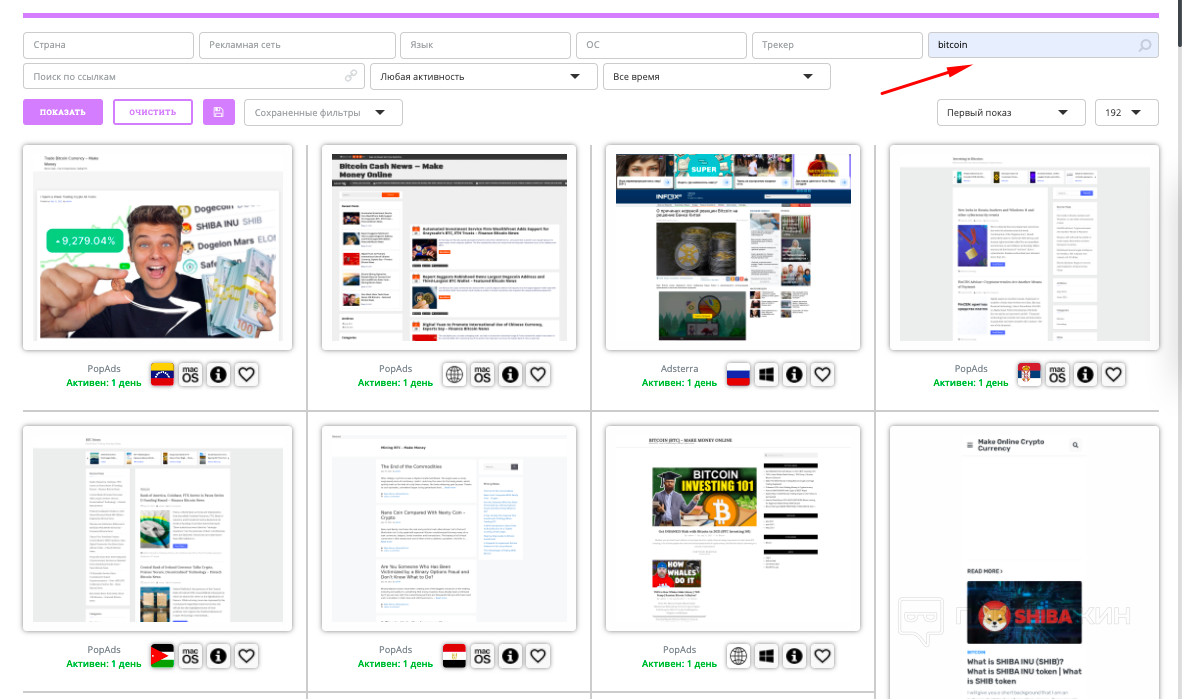Viewport: 1182px width, 699px height.
Task: Click the Russia flag on Adsterra card
Action: point(738,375)
